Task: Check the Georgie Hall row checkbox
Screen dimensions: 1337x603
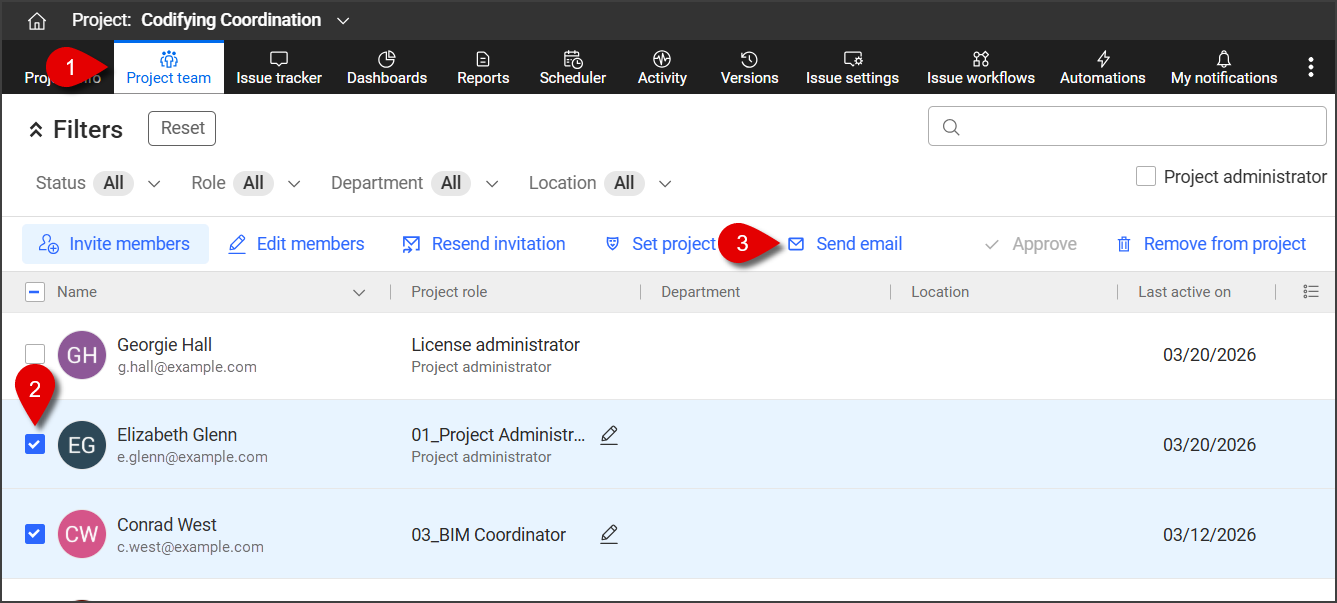Action: click(35, 354)
